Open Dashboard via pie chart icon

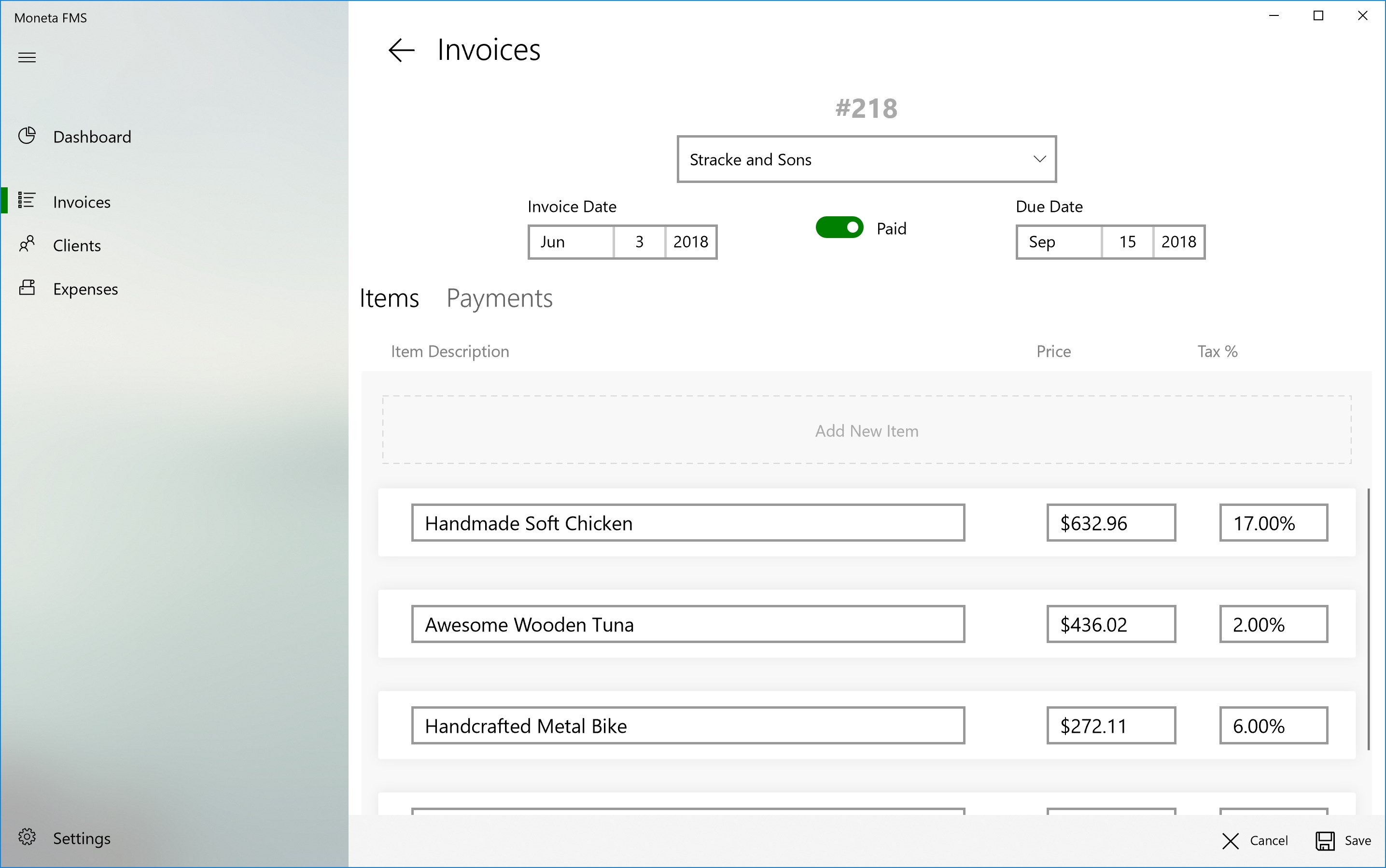pyautogui.click(x=27, y=136)
